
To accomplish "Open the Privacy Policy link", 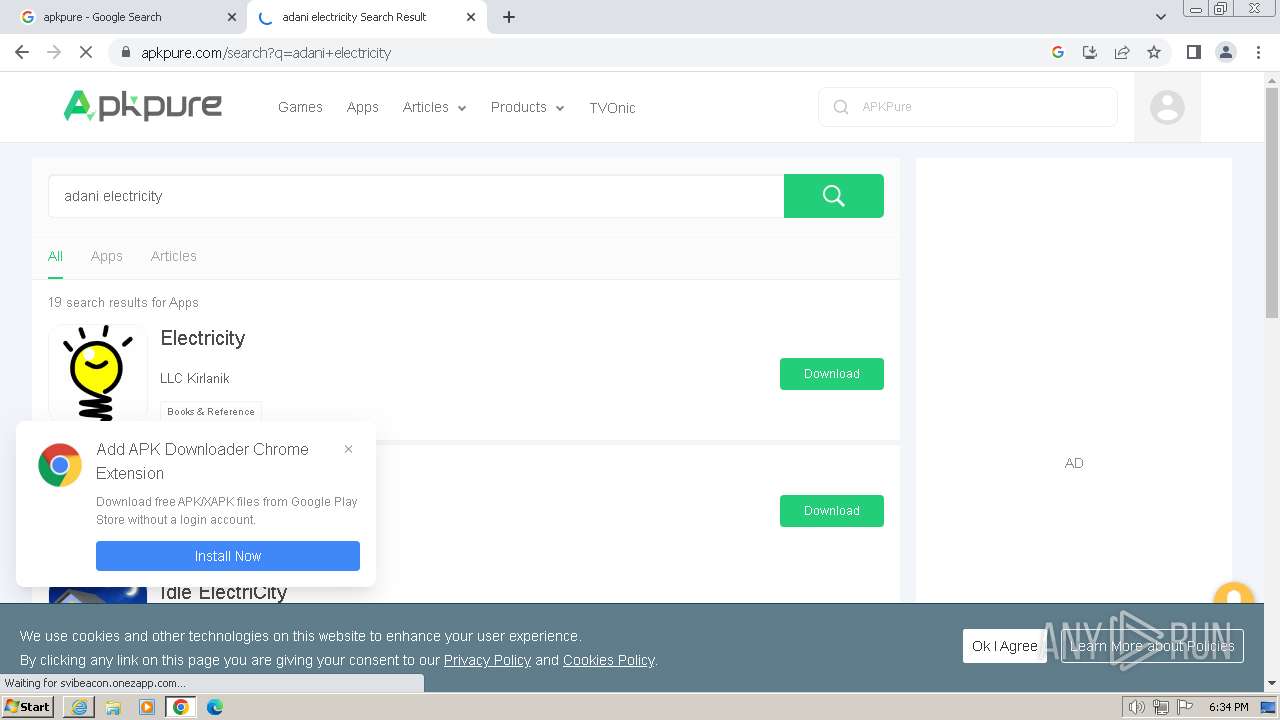I will pos(487,660).
